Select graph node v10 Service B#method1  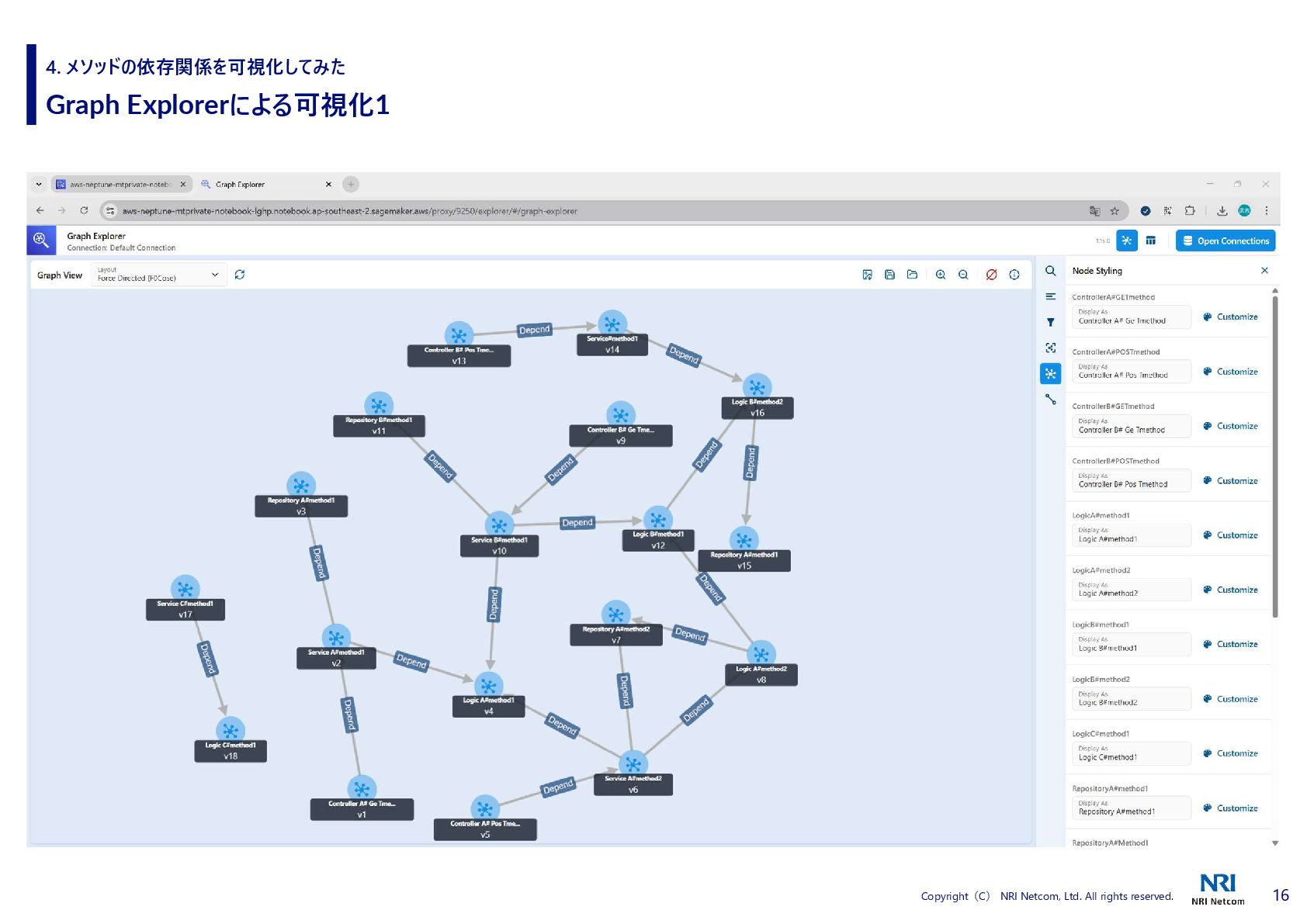(x=499, y=535)
